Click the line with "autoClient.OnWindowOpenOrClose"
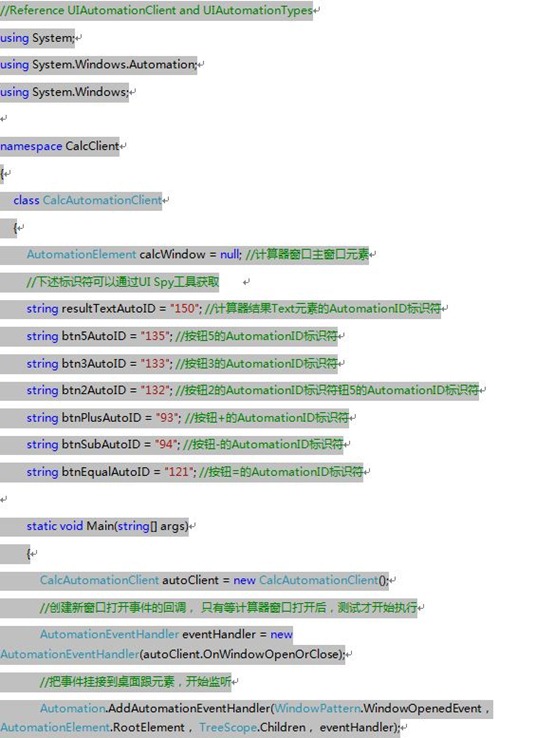 173,654
